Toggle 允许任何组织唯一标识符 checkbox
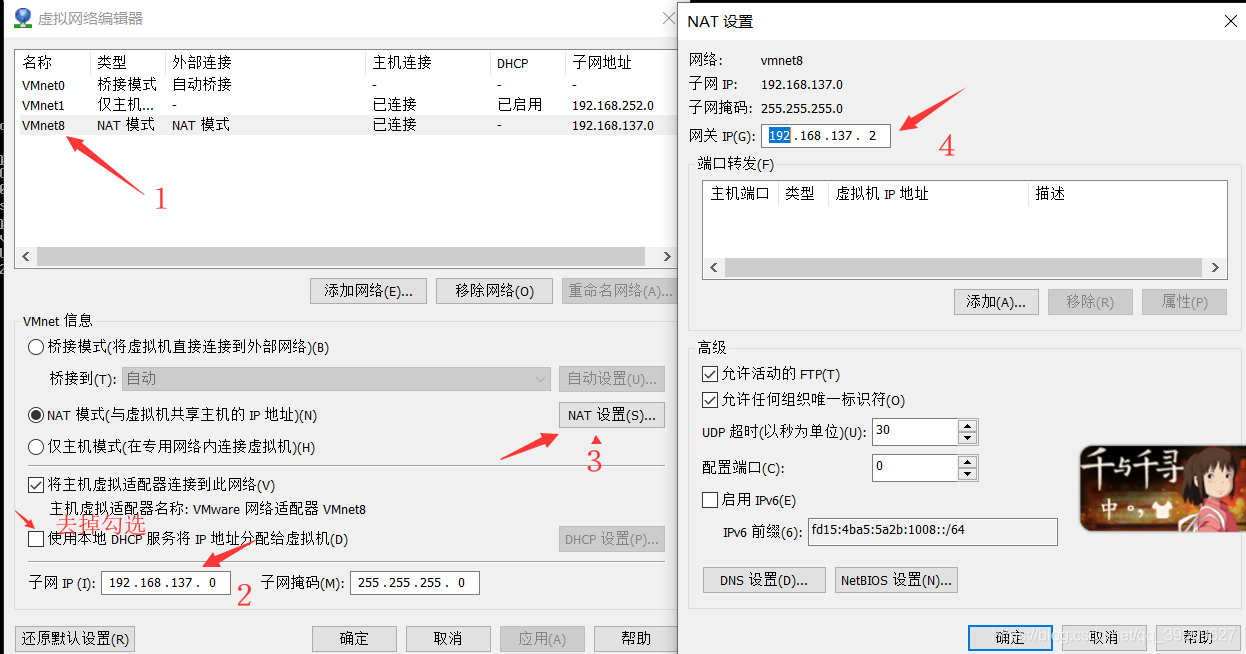 (x=711, y=400)
